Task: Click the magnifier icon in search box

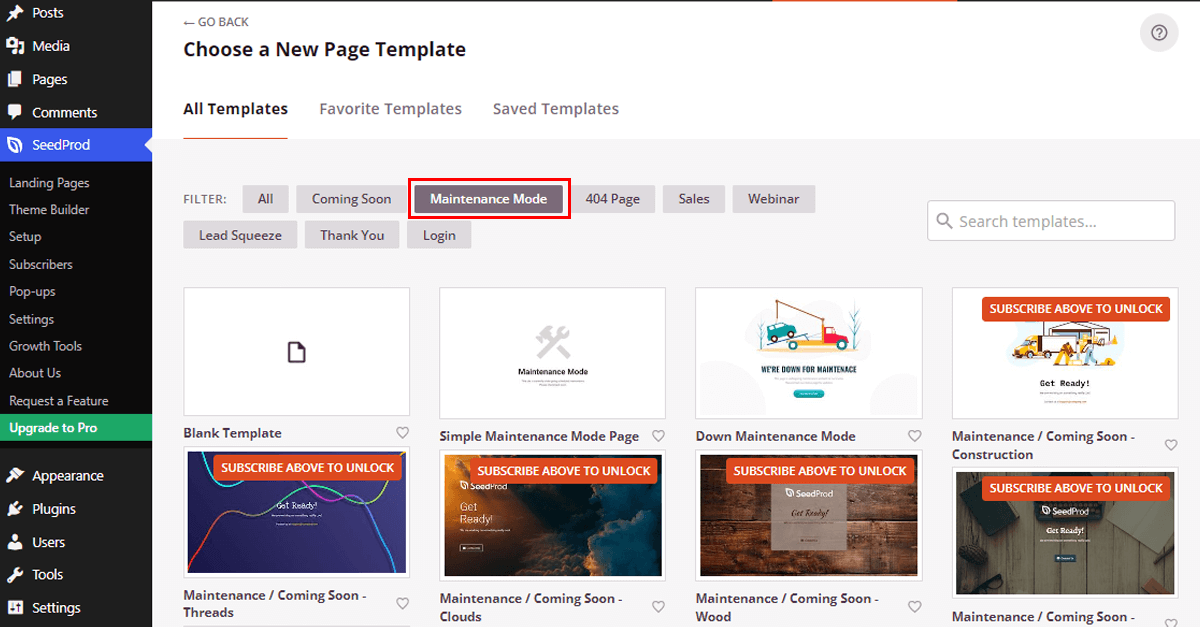Action: [945, 221]
